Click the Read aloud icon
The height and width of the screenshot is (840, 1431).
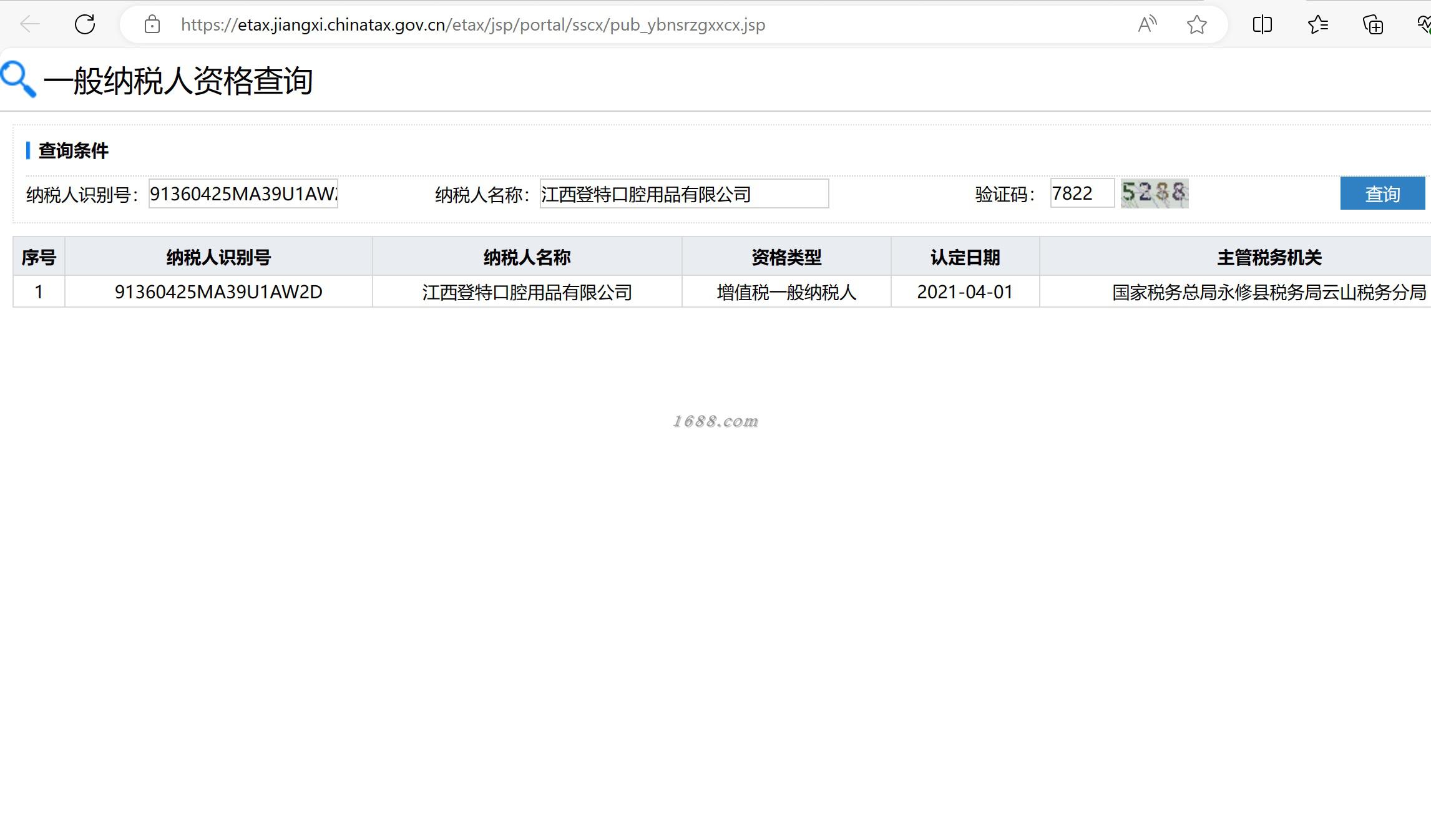[1146, 24]
